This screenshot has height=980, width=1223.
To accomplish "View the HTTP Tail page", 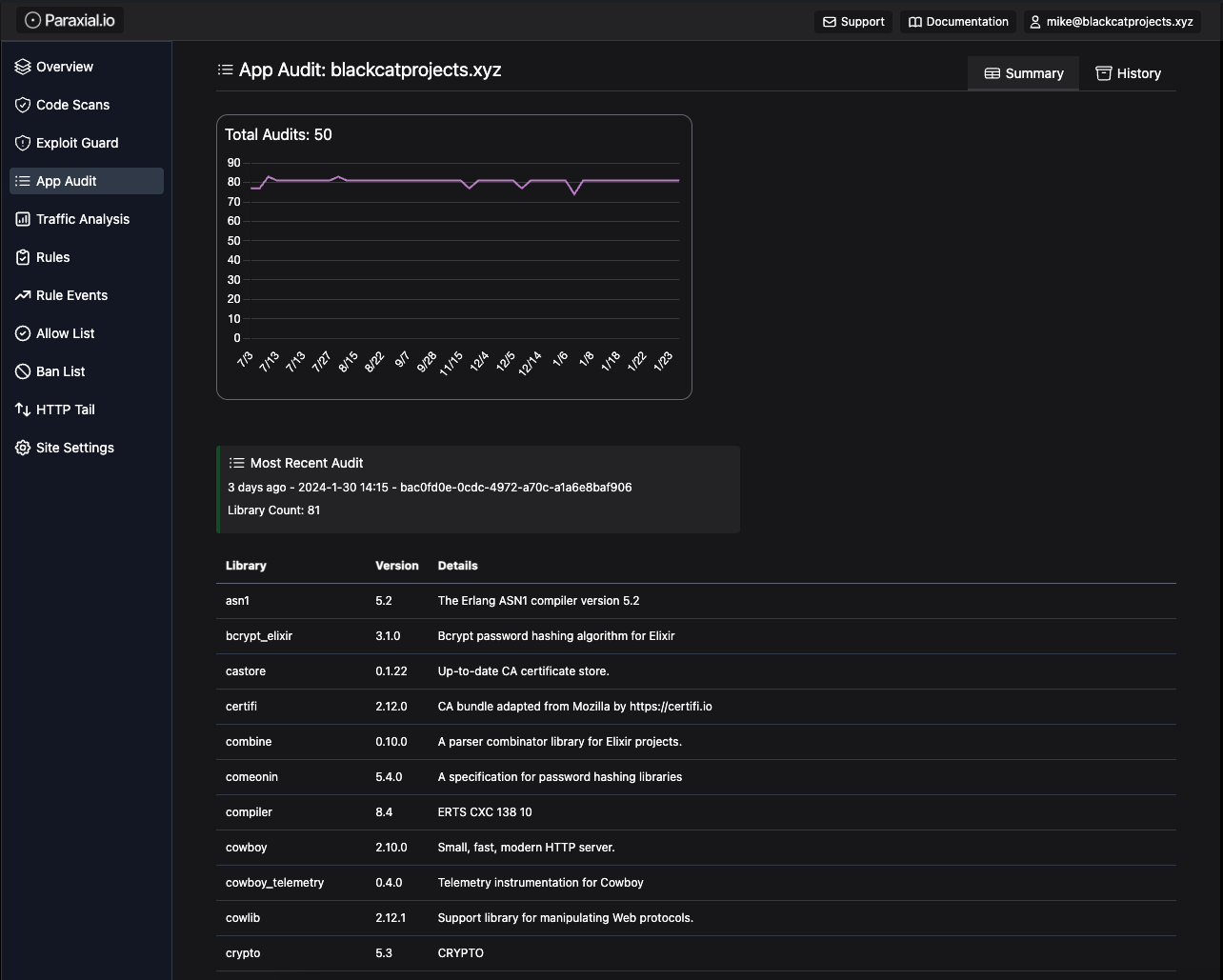I will coord(87,410).
